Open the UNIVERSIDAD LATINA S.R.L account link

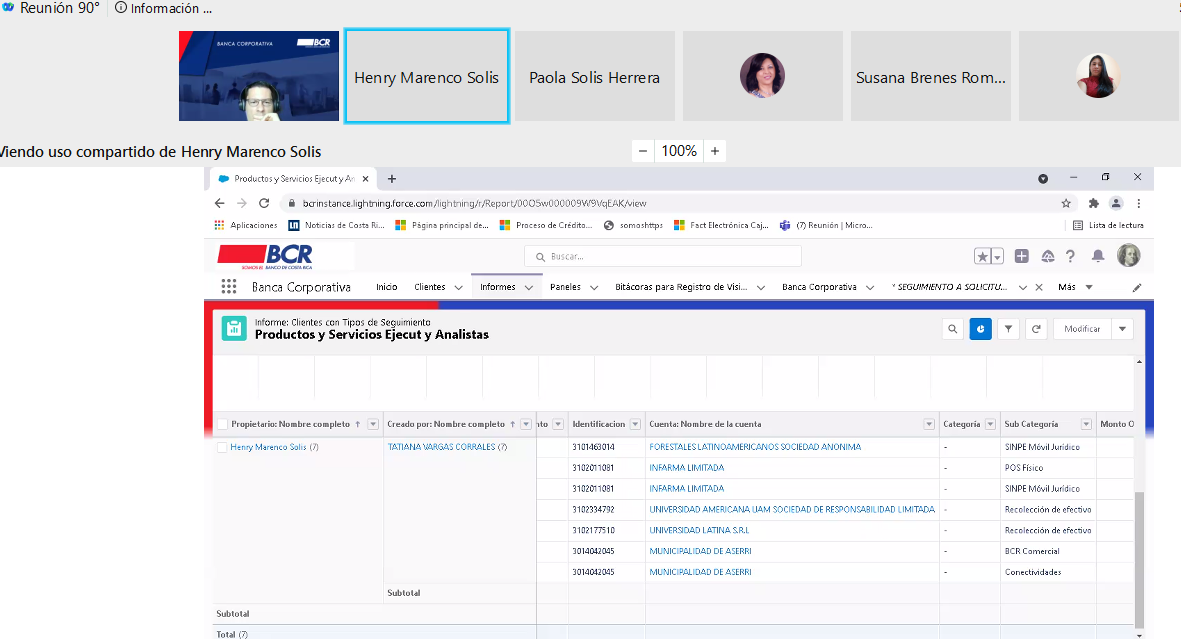point(699,530)
